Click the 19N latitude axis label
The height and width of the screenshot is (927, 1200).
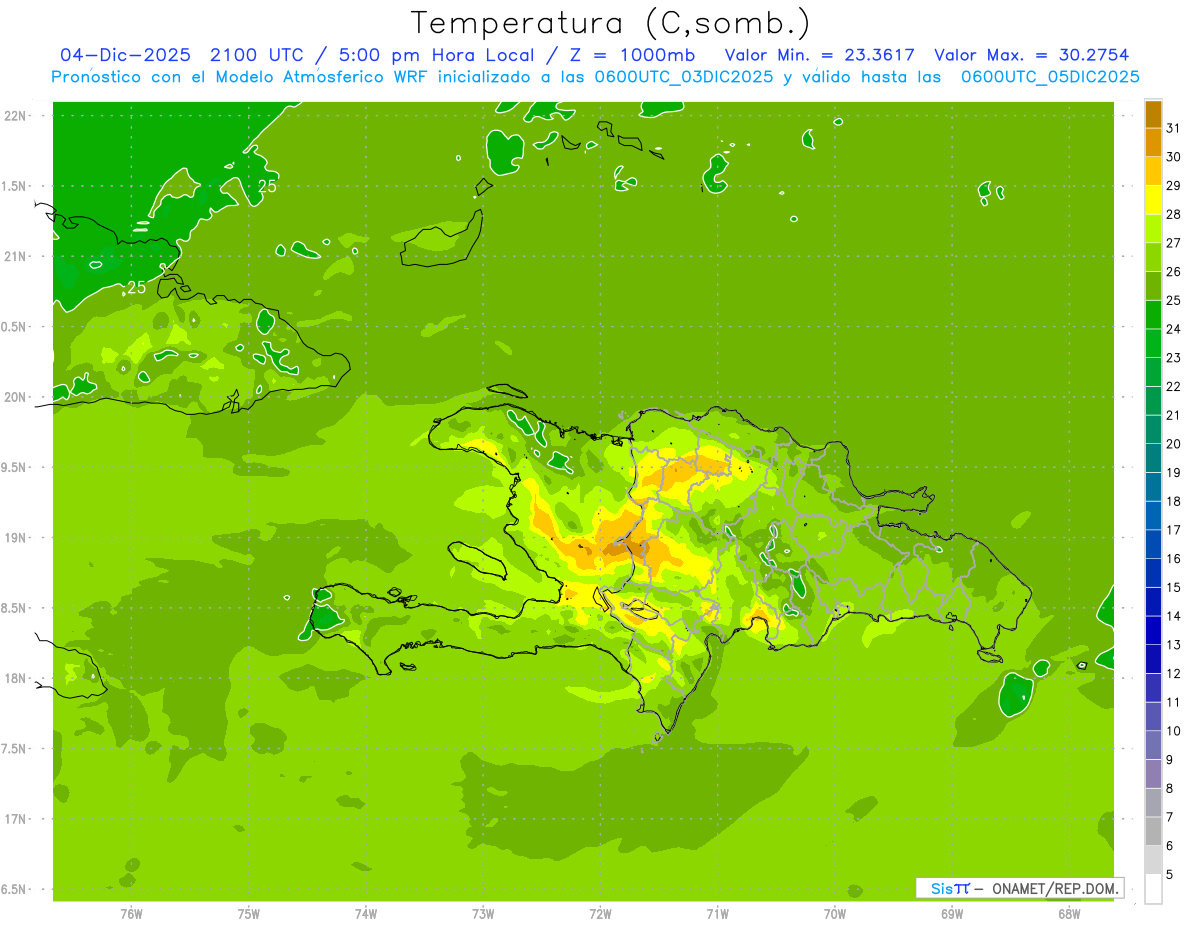14,537
